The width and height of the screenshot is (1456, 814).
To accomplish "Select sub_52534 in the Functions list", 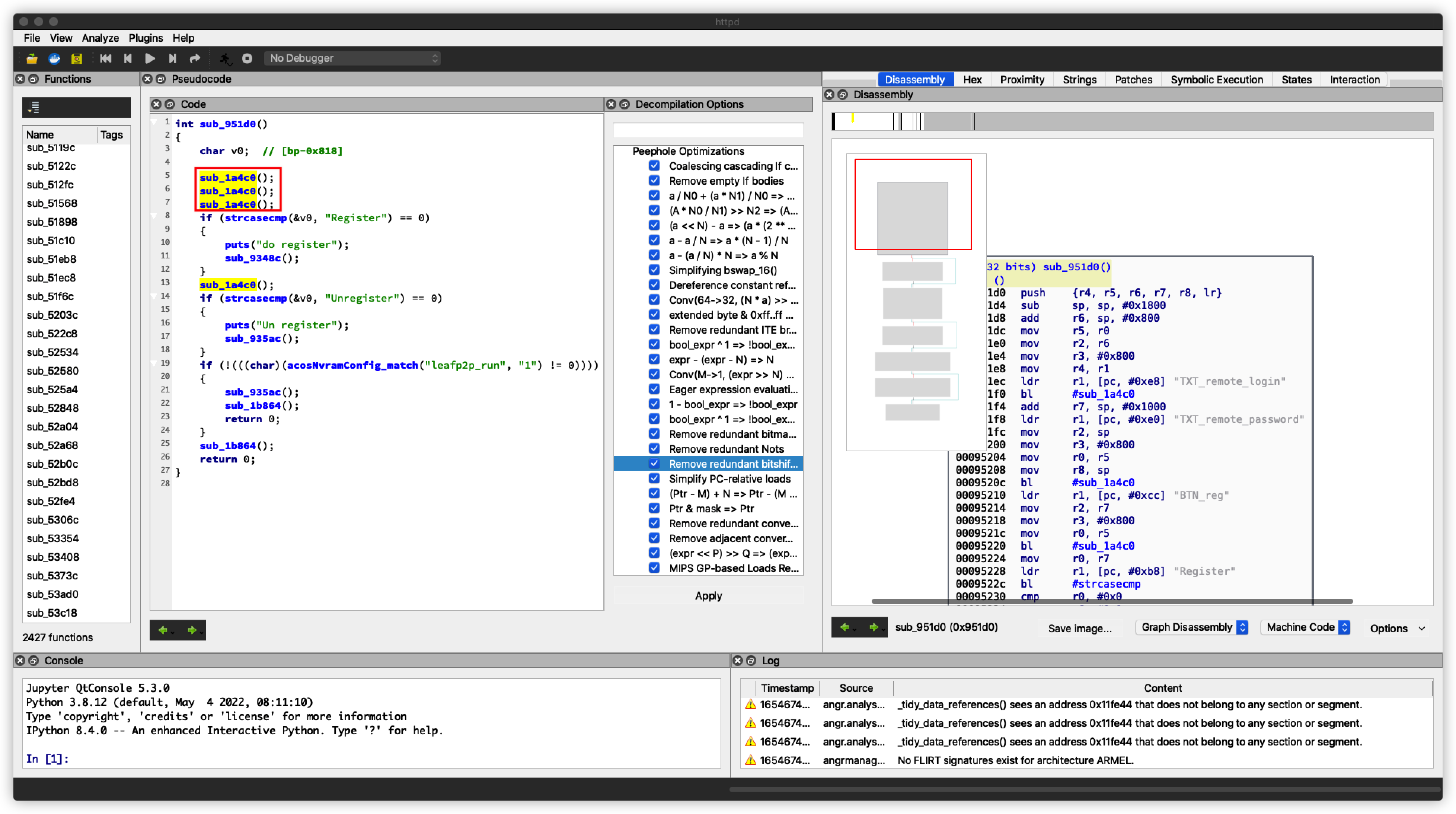I will pyautogui.click(x=52, y=352).
